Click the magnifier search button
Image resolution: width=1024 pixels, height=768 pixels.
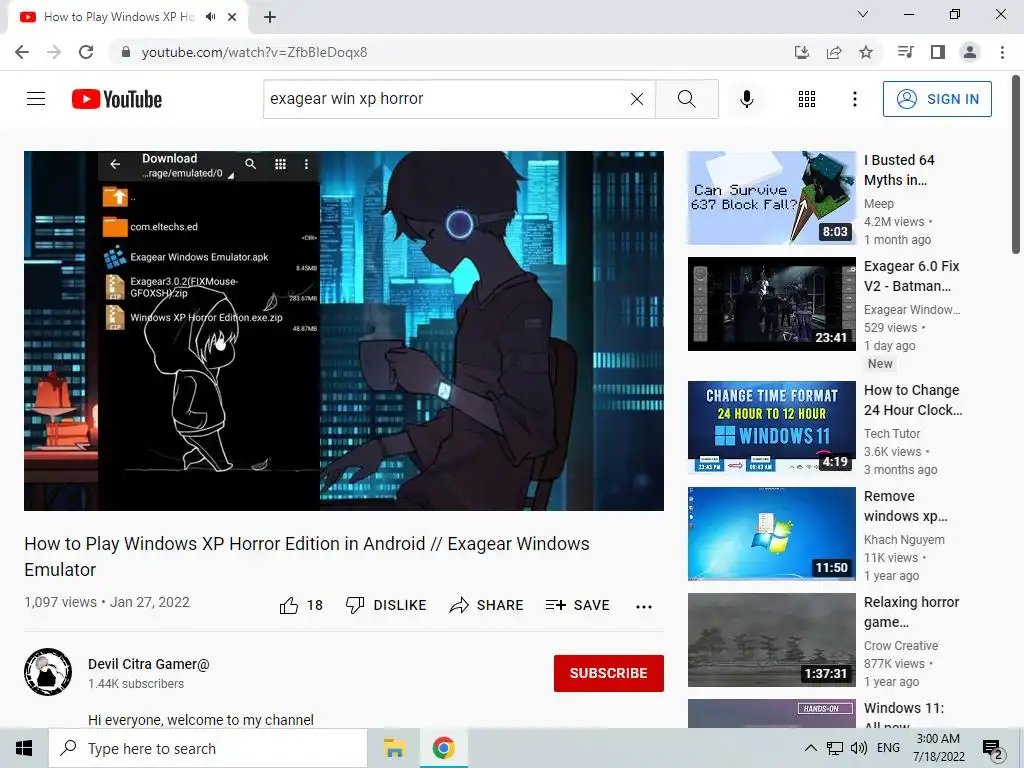(x=686, y=99)
